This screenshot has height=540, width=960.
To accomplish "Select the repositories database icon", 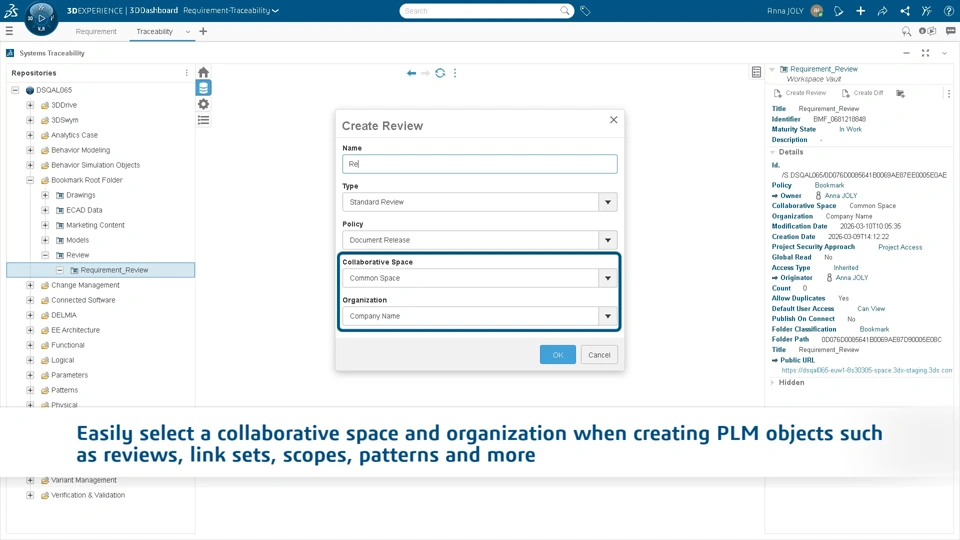I will [x=203, y=88].
